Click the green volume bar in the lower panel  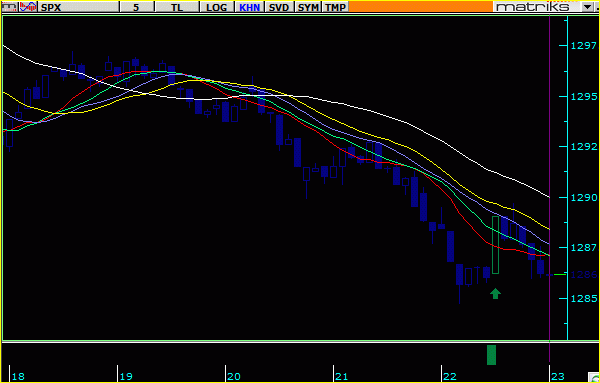(491, 355)
